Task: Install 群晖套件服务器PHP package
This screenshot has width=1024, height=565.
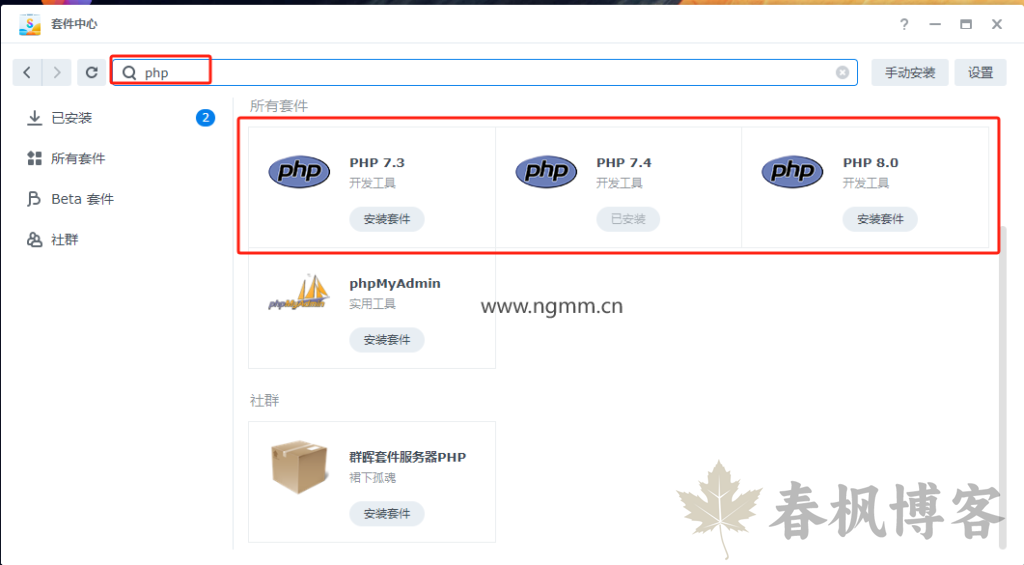Action: click(x=387, y=513)
